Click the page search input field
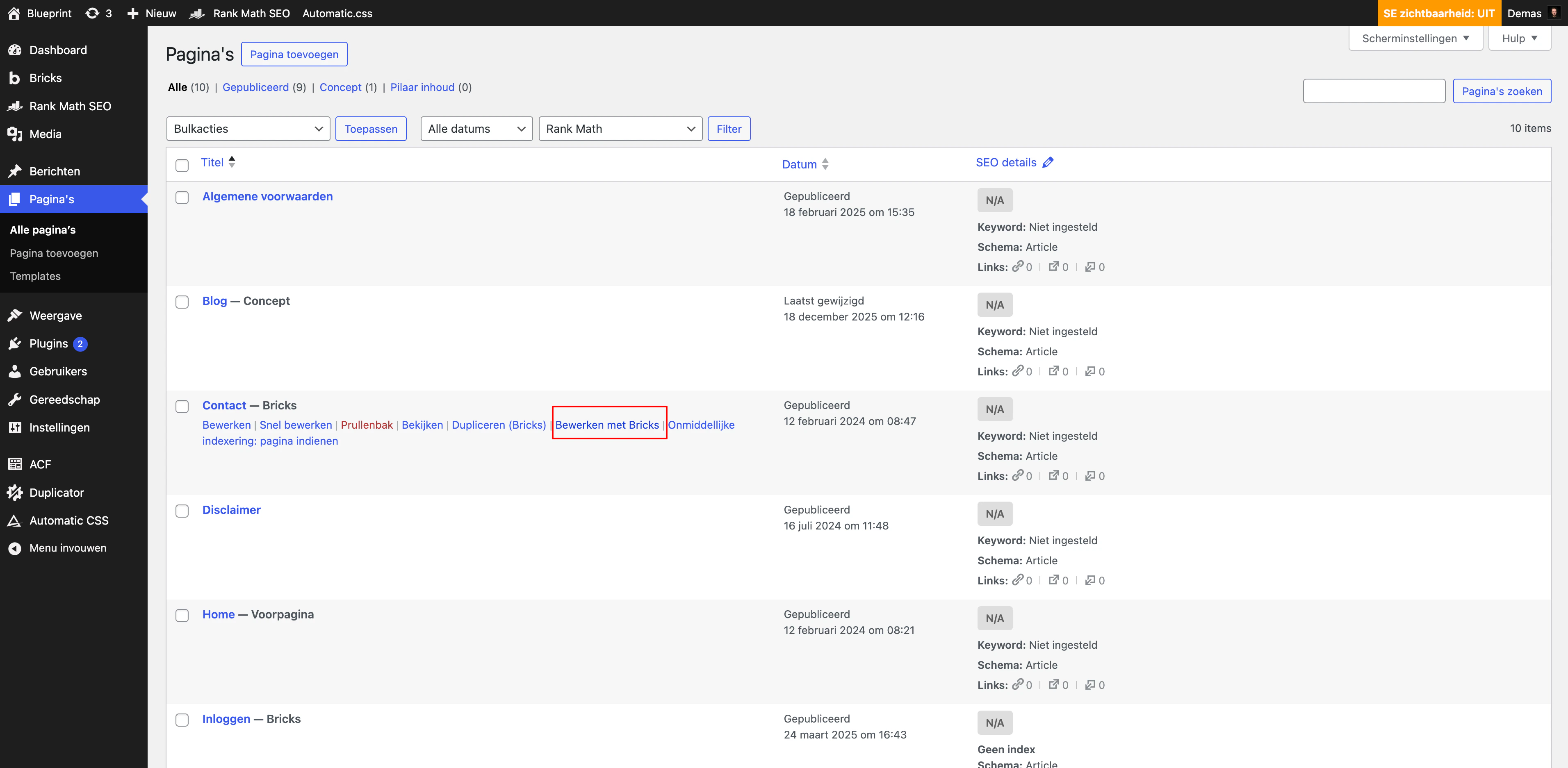This screenshot has width=1568, height=768. (x=1374, y=91)
